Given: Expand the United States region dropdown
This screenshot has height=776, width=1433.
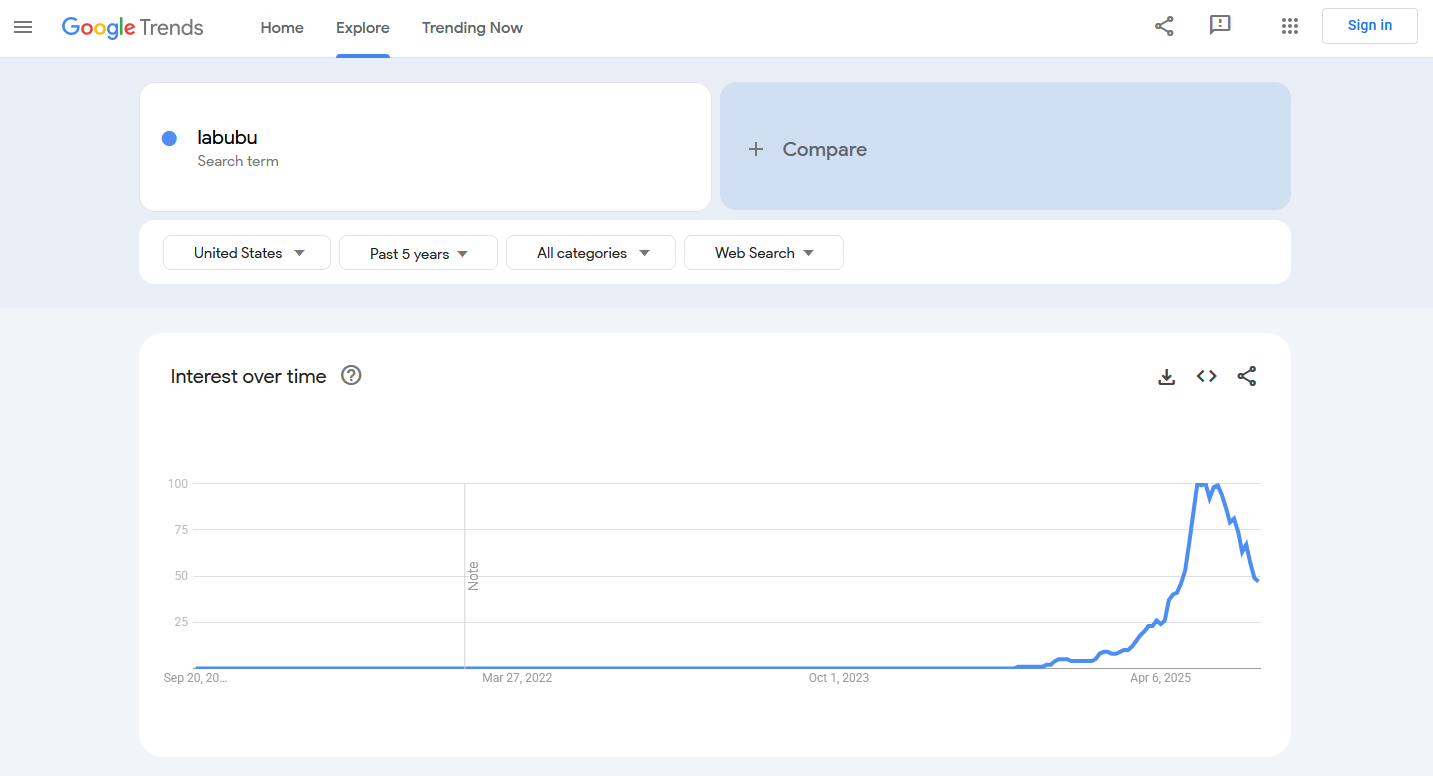Looking at the screenshot, I should coord(247,253).
